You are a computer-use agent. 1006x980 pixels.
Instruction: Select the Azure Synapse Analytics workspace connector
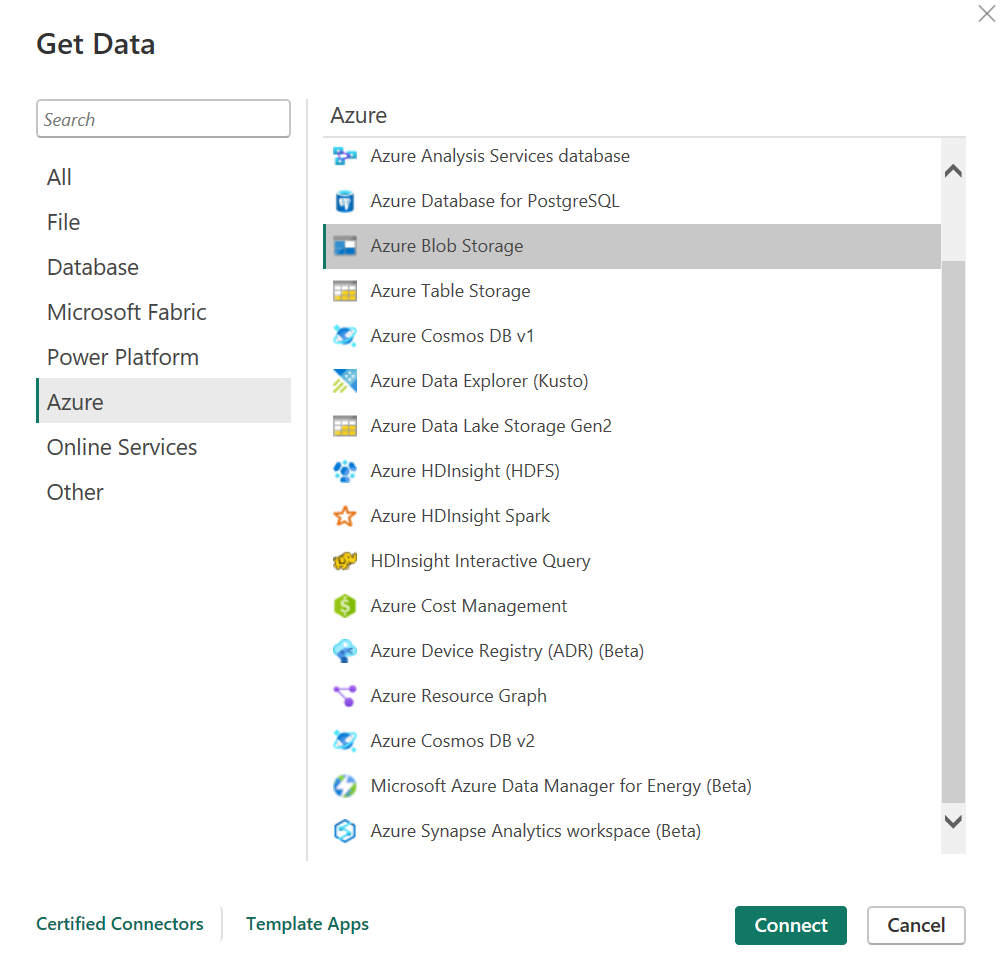click(x=535, y=831)
